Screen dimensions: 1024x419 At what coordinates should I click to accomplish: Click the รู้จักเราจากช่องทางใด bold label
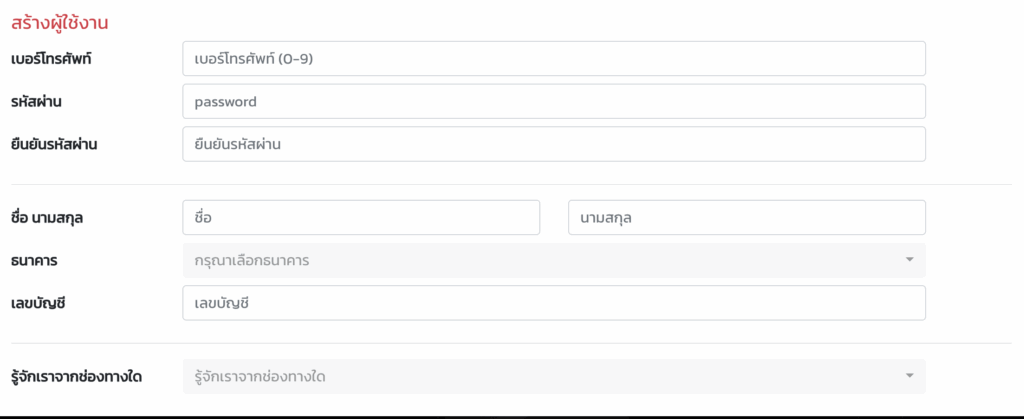(x=83, y=377)
